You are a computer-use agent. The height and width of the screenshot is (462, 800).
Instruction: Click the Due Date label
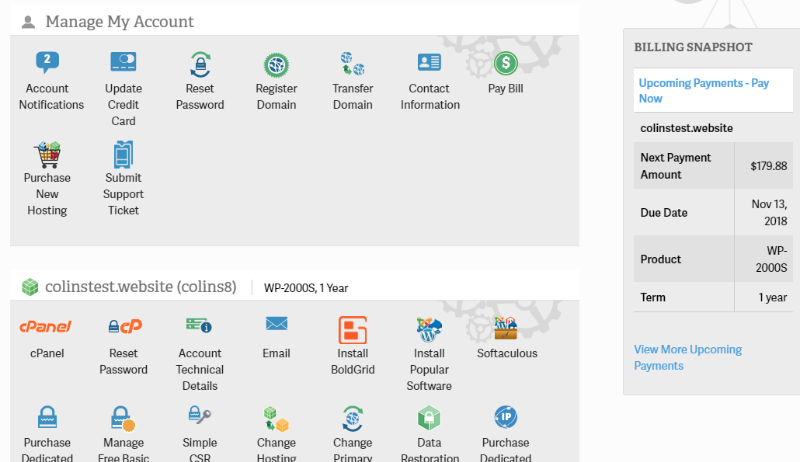pyautogui.click(x=664, y=213)
